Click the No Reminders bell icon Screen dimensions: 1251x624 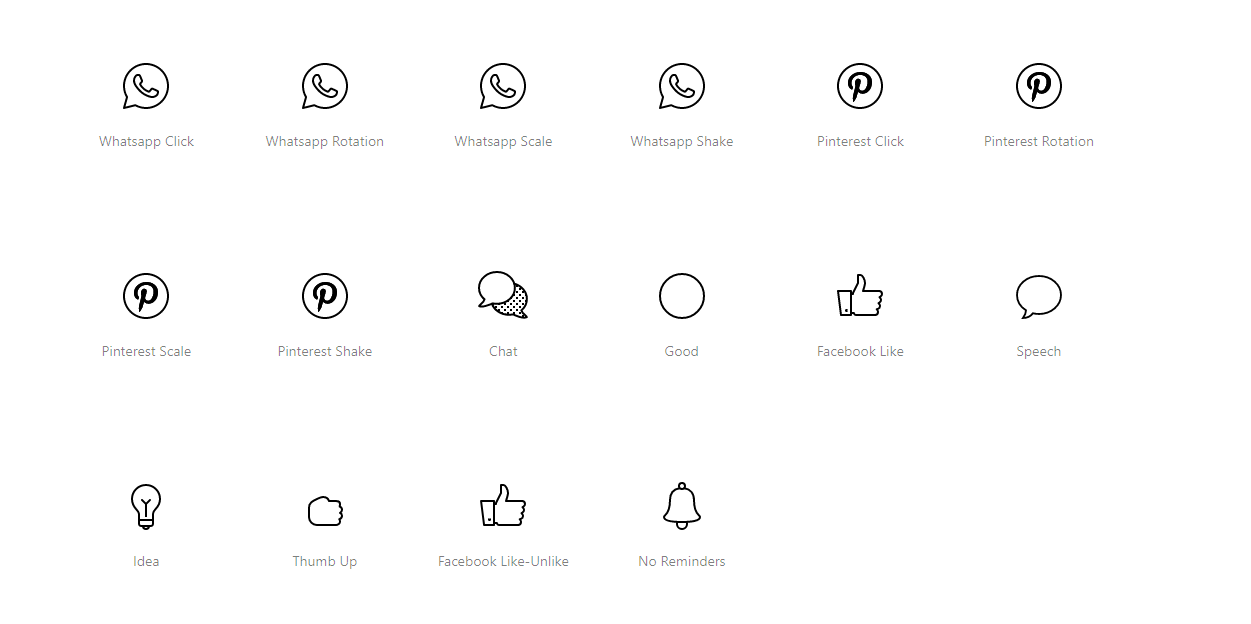click(x=682, y=506)
